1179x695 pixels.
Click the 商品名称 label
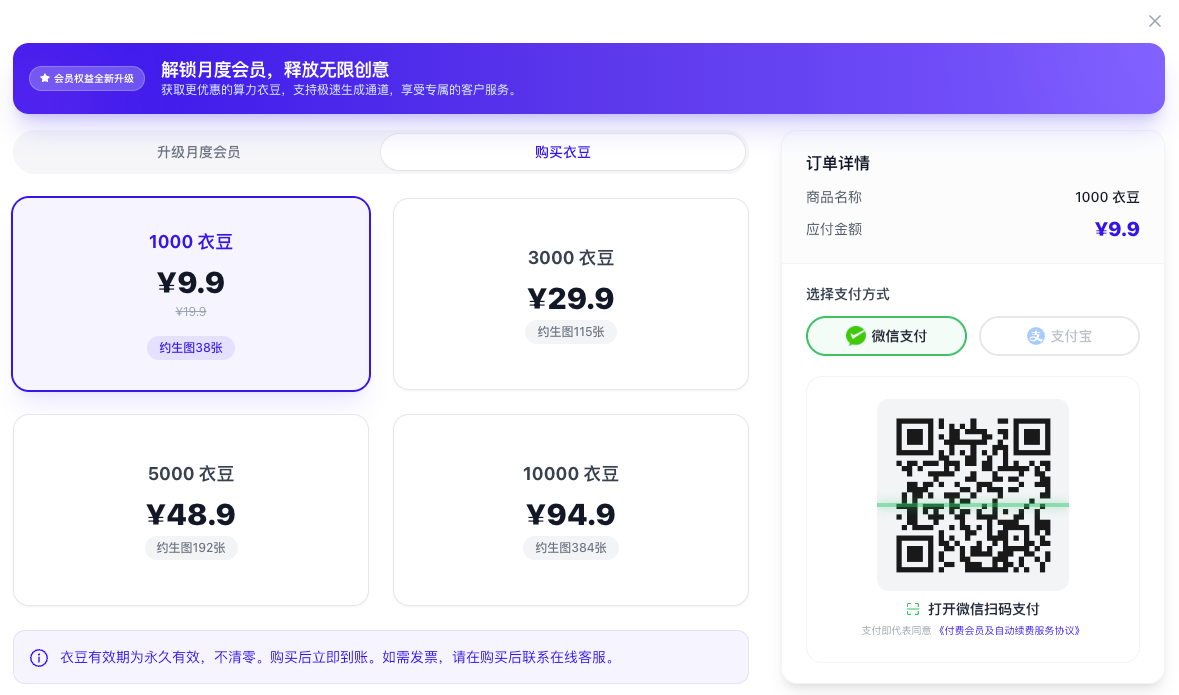[x=834, y=197]
